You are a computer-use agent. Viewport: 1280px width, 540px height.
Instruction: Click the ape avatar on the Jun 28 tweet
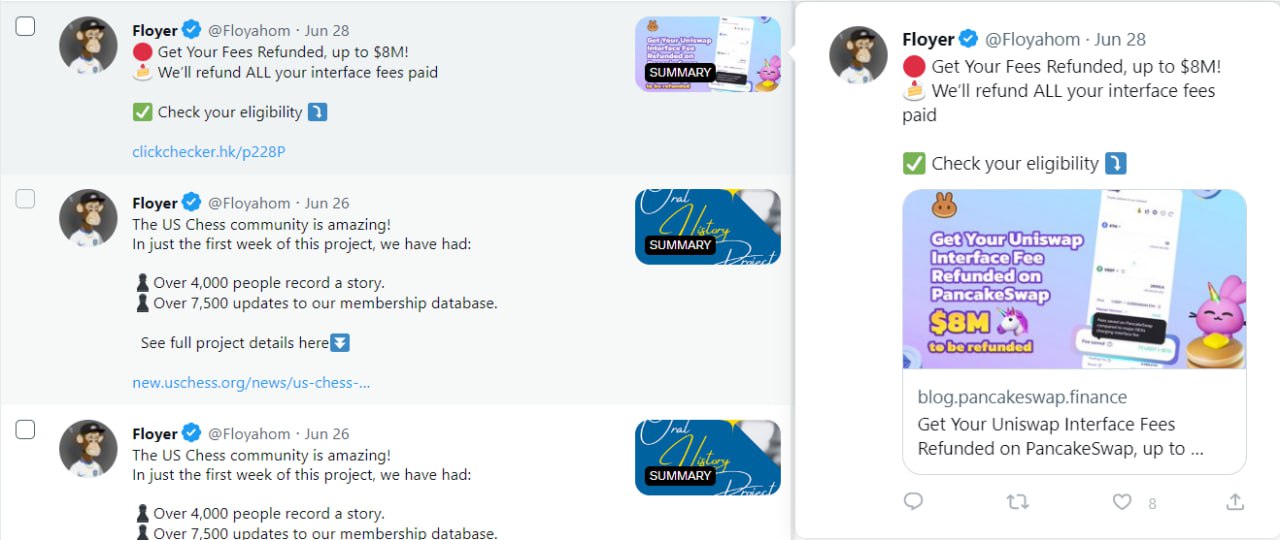coord(89,46)
